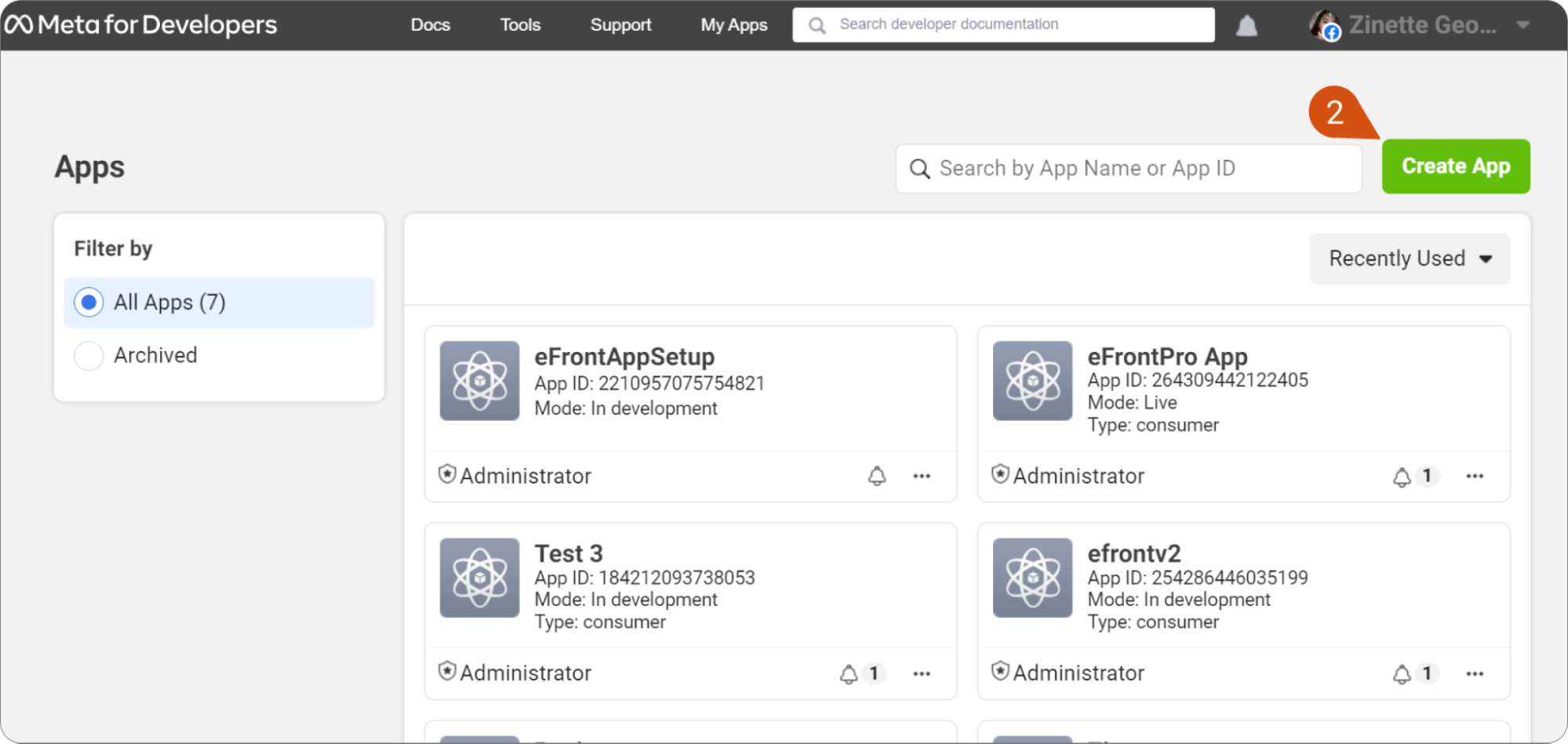This screenshot has height=744, width=1568.
Task: Click notification count 1 on efrontv2
Action: tap(1427, 673)
